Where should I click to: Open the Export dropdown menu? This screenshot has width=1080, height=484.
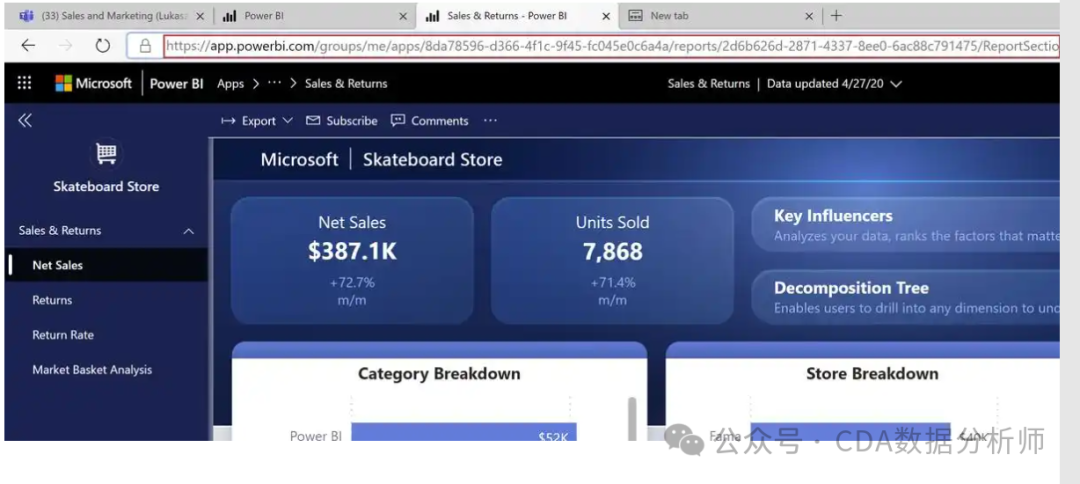pos(257,120)
